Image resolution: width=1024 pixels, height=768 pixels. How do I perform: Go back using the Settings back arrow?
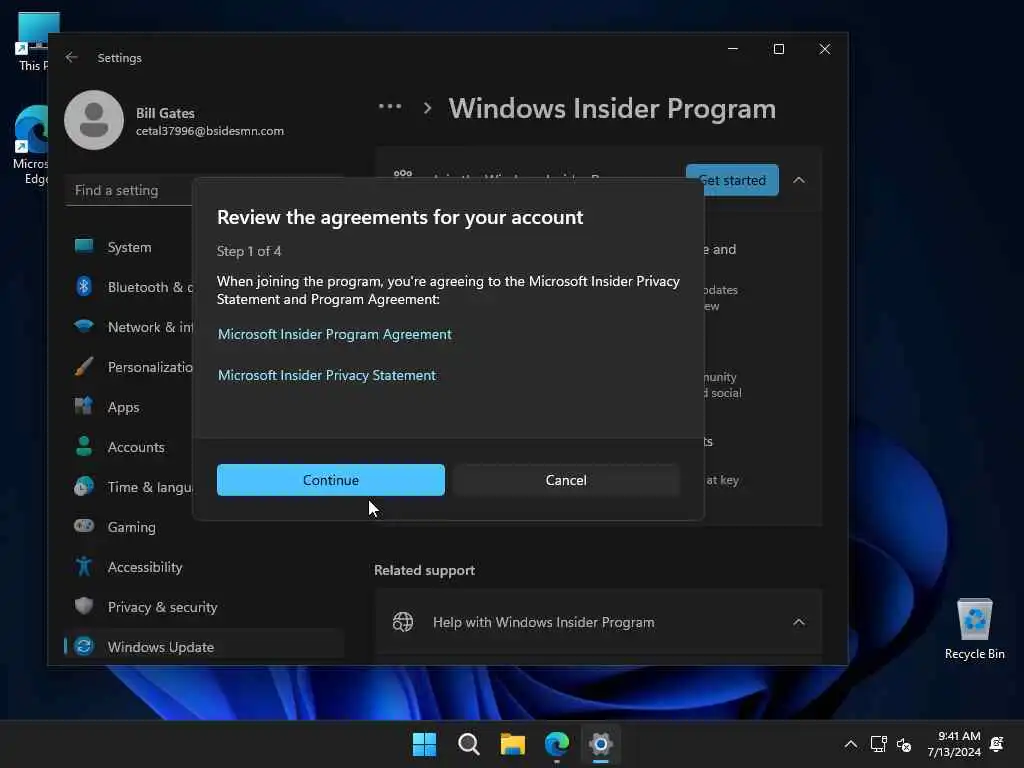point(71,57)
